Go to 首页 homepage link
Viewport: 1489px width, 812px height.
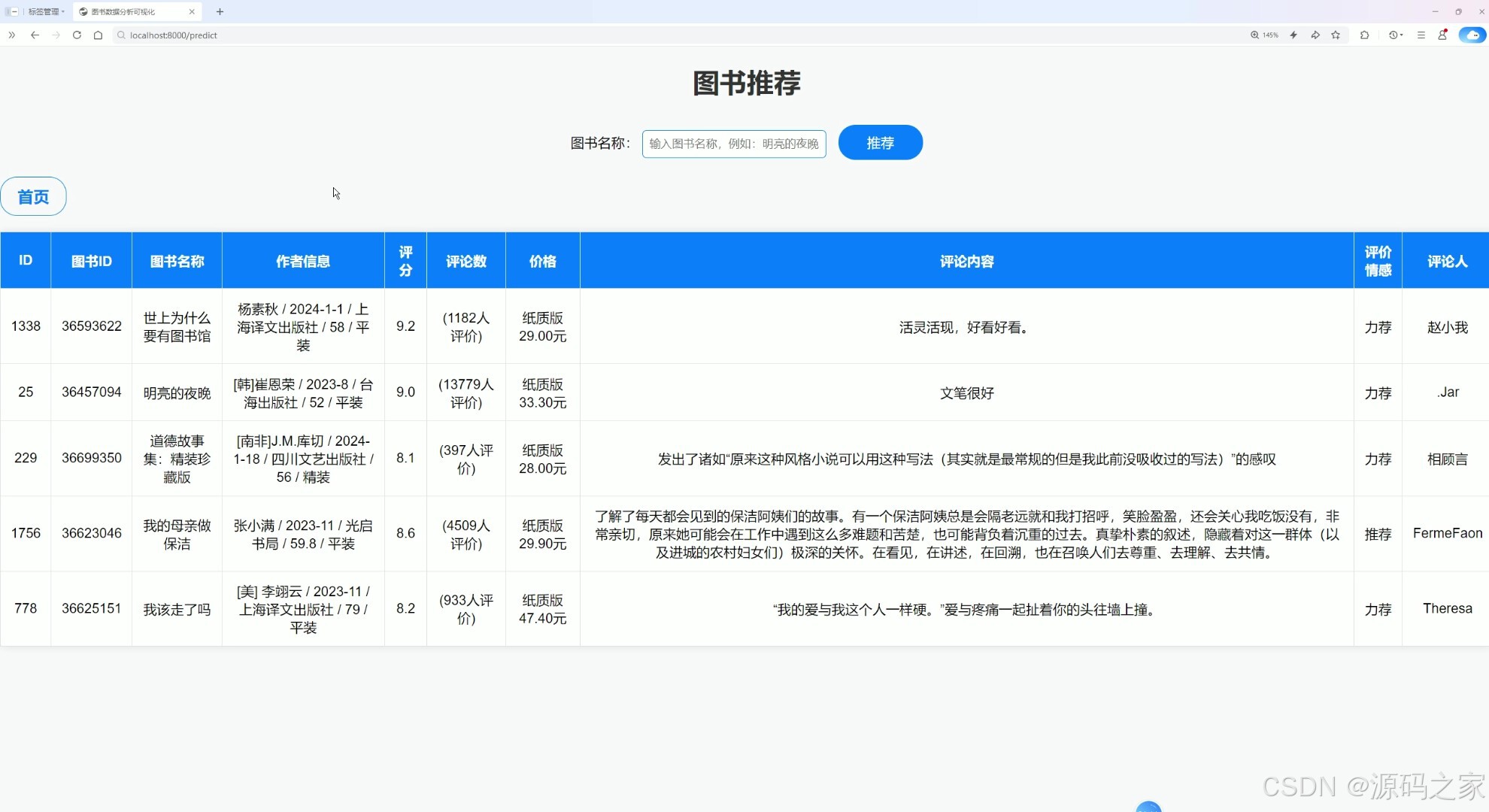coord(33,196)
